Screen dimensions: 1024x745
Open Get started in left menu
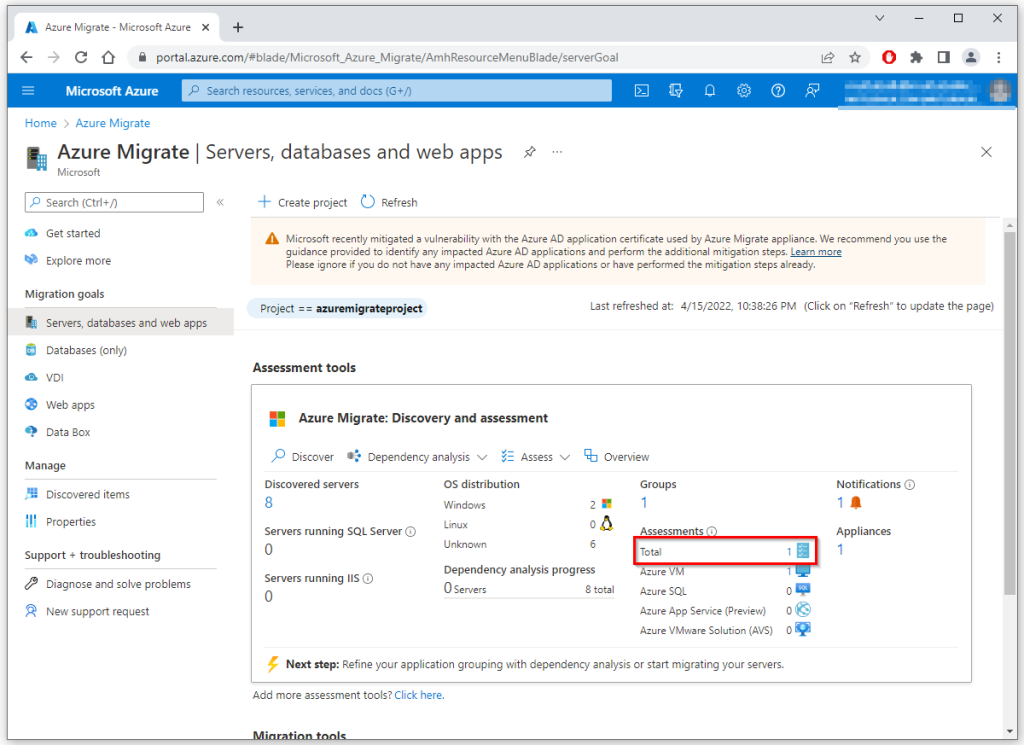73,233
